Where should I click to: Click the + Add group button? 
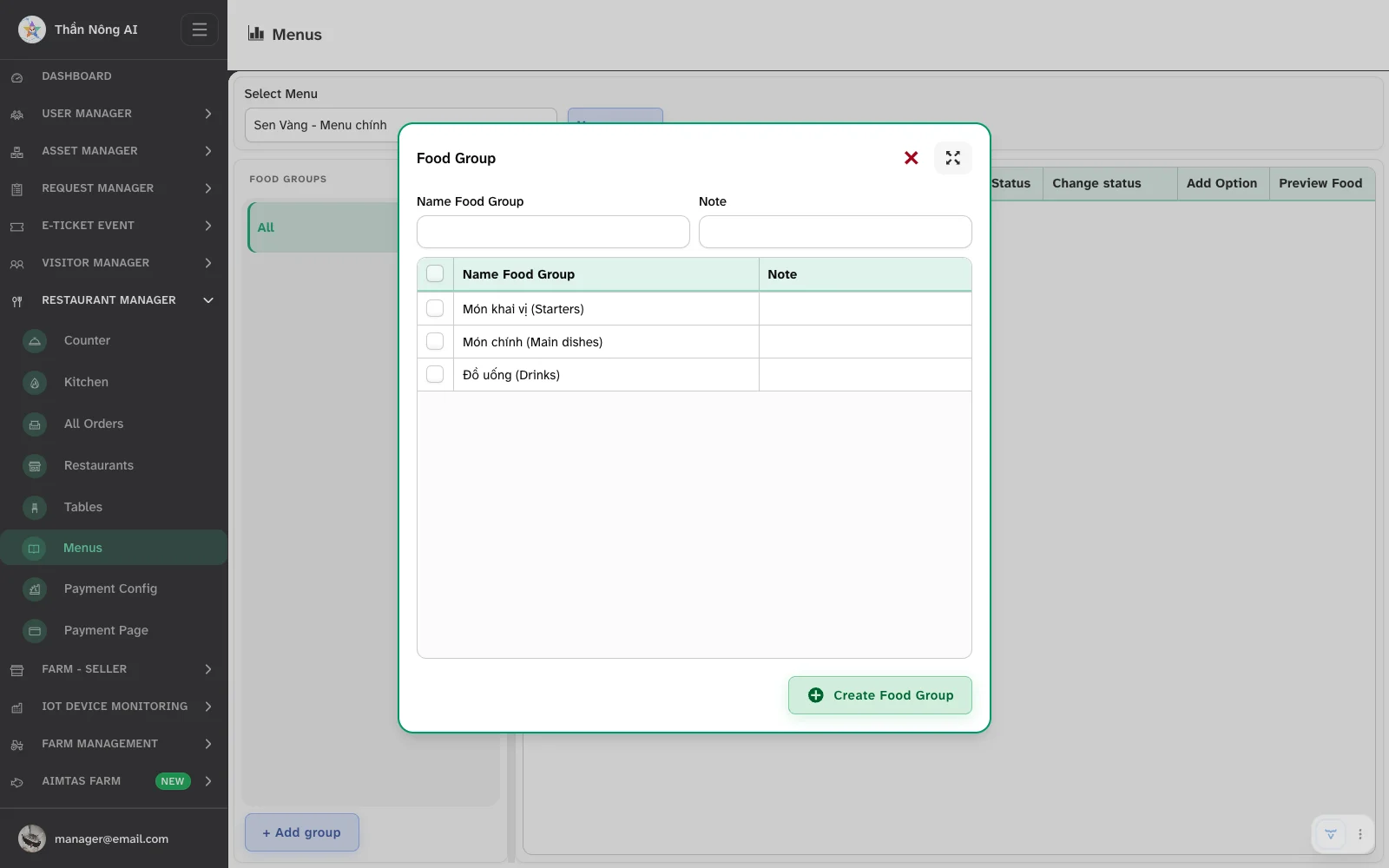coord(302,832)
